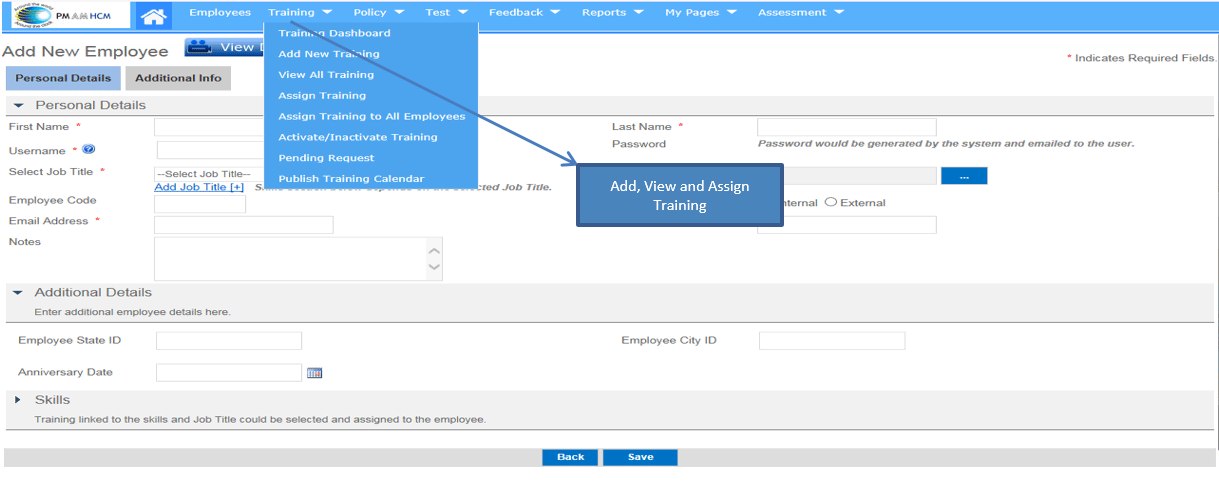The image size is (1219, 485).
Task: Select Publish Training Calendar menu item
Action: 351,179
